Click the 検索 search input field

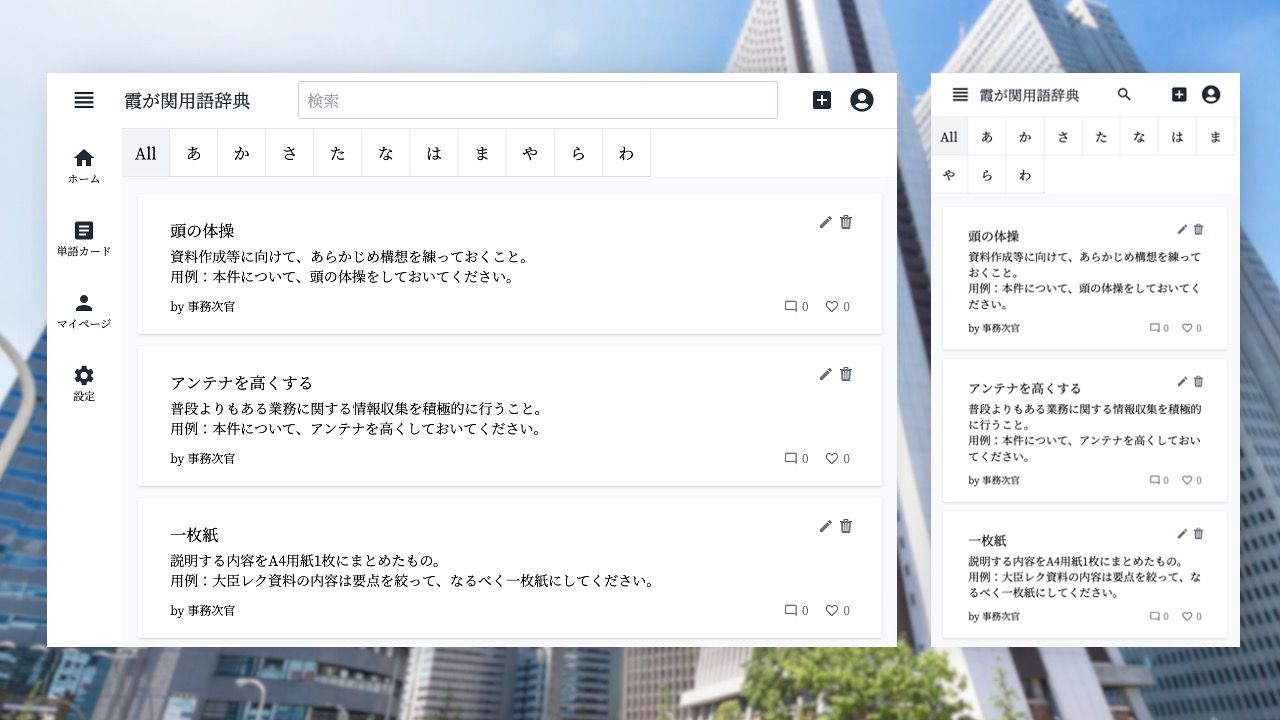pos(538,99)
